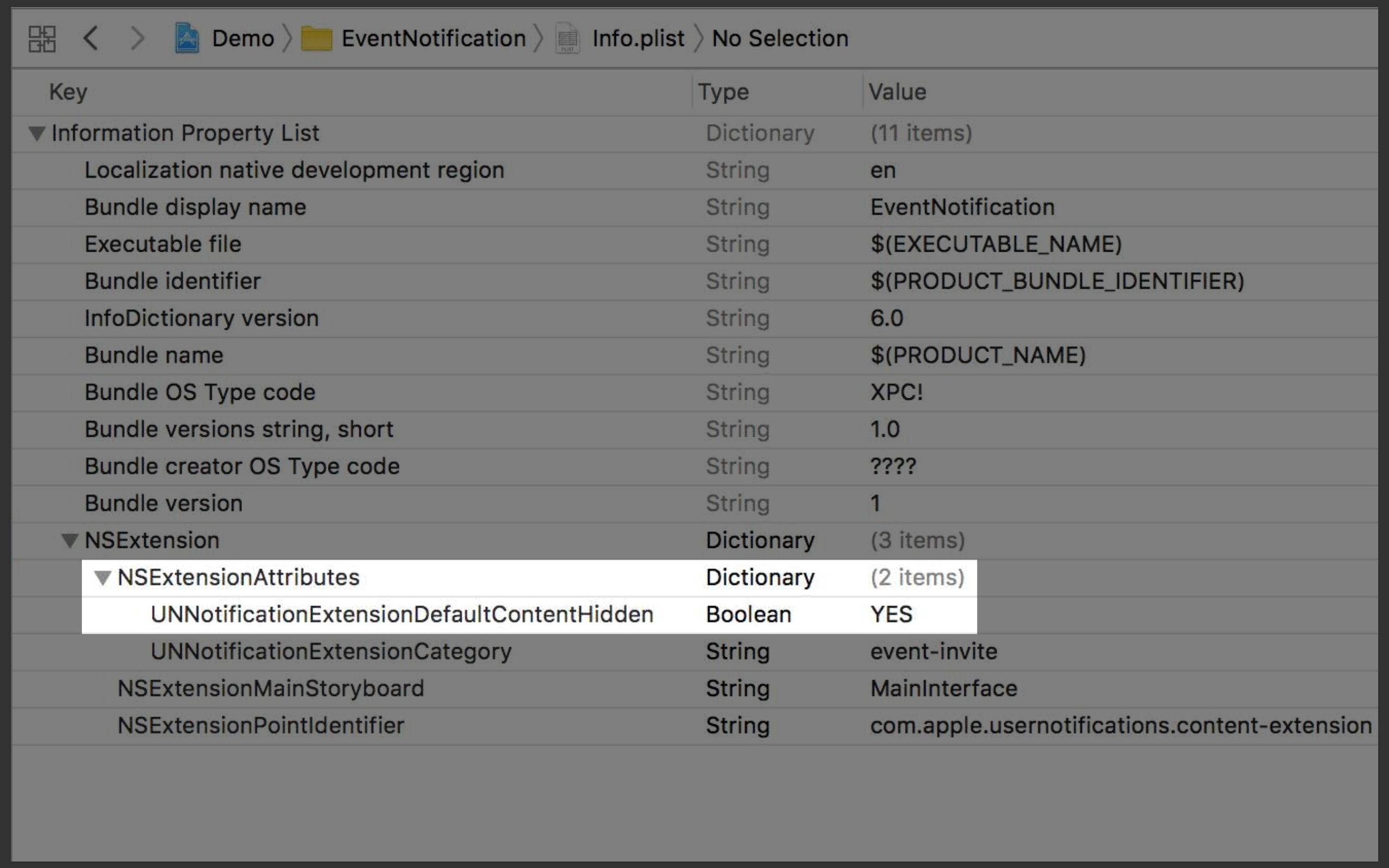The width and height of the screenshot is (1389, 868).
Task: Select the Demo breadcrumb item
Action: pos(243,39)
